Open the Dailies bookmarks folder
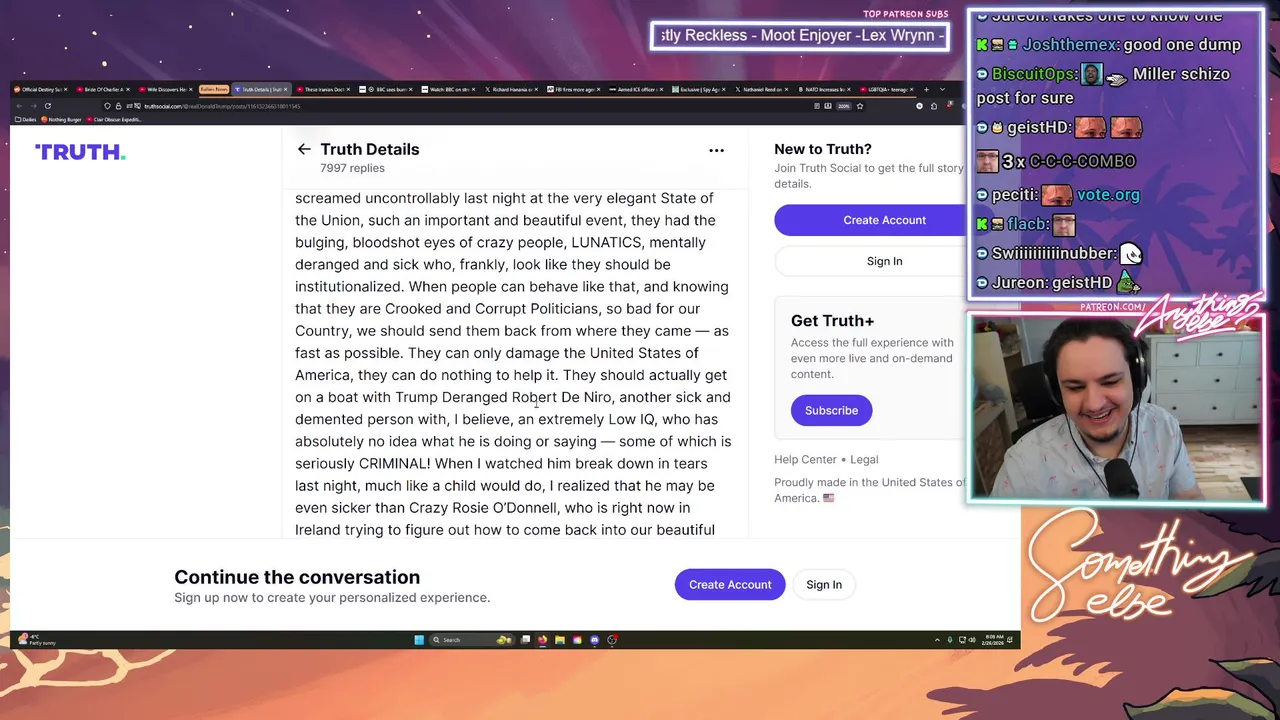The height and width of the screenshot is (720, 1280). (x=27, y=119)
